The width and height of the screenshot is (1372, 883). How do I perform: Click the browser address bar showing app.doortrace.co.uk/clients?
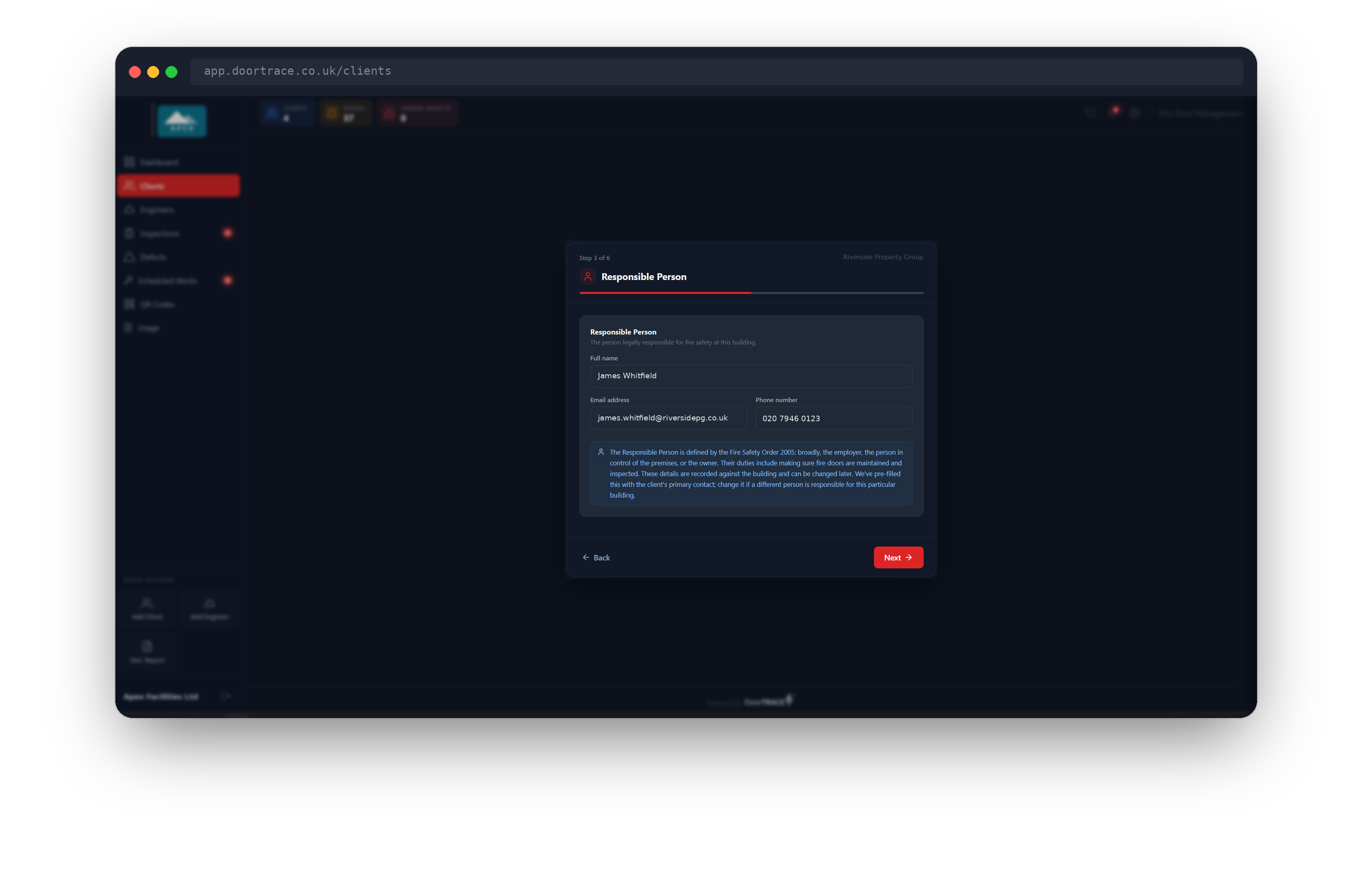(717, 71)
